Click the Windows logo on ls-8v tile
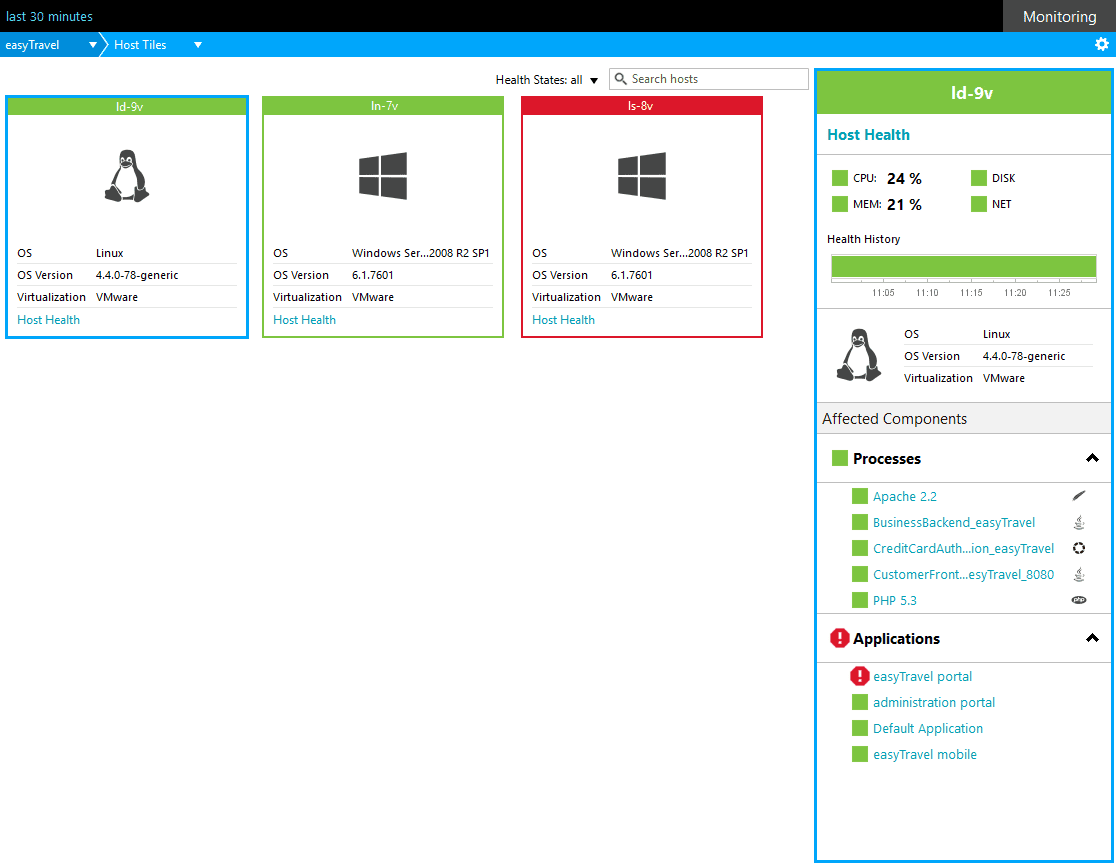1116x863 pixels. pos(642,175)
